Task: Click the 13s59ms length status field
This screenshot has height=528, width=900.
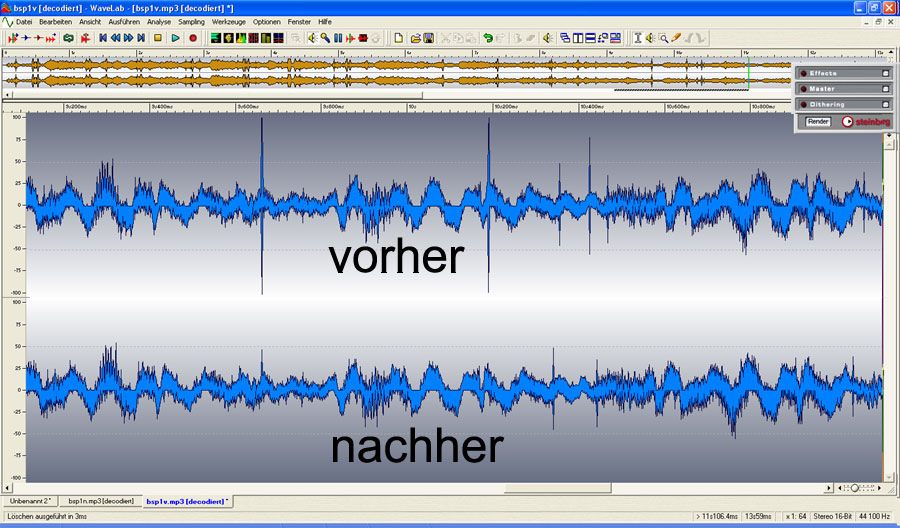Action: 759,517
